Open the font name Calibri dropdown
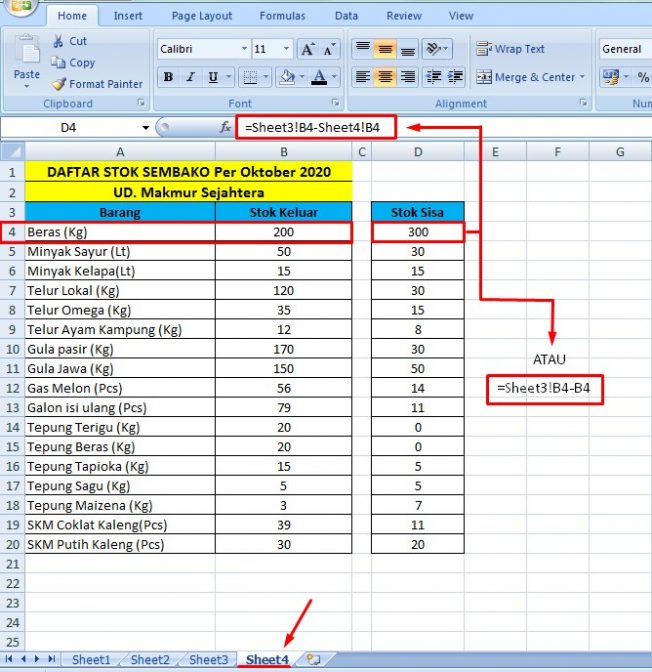The image size is (652, 672). pos(244,49)
